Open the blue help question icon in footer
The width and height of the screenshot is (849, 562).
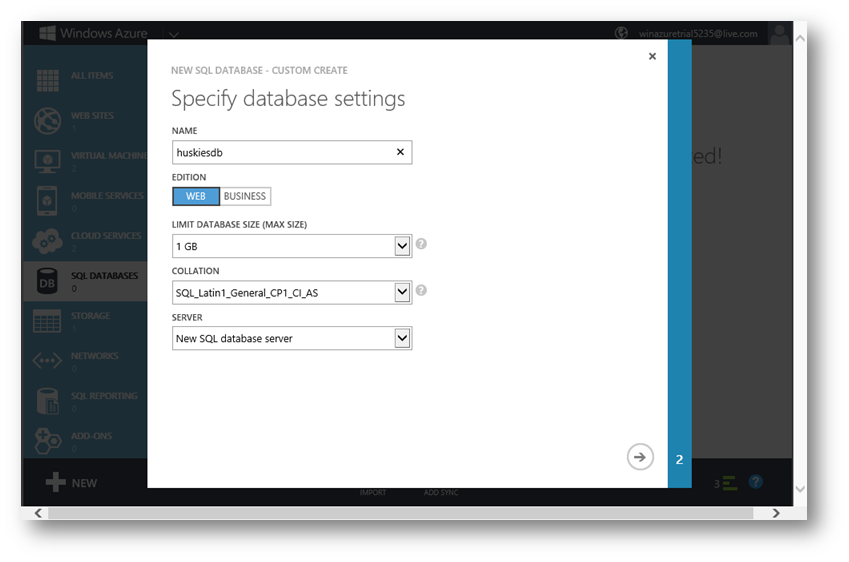point(756,481)
